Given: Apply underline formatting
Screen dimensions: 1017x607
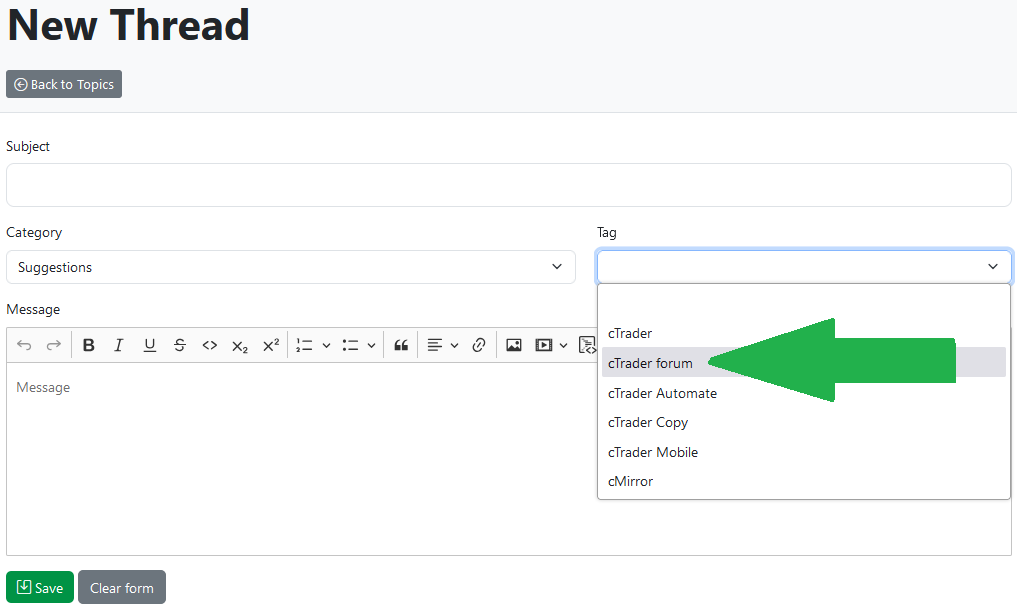Looking at the screenshot, I should [149, 345].
